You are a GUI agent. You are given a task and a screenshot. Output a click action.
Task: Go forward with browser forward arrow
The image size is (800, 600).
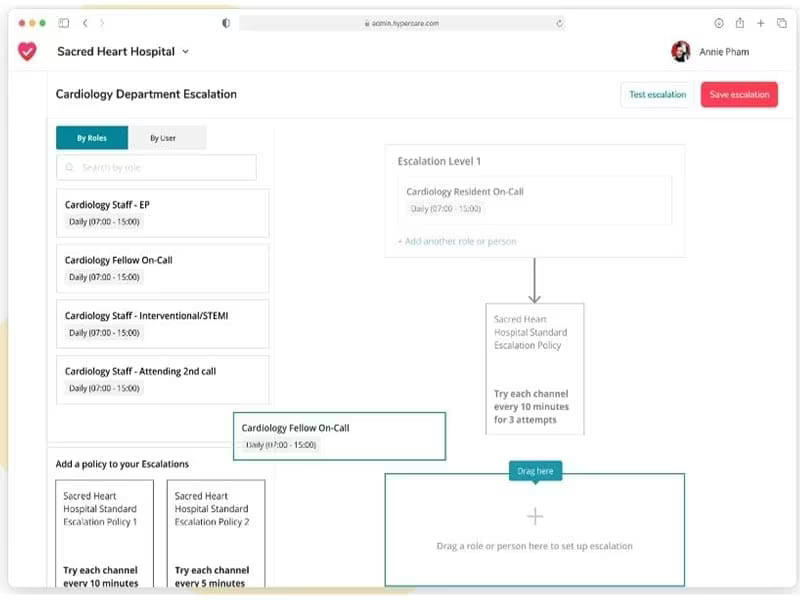click(x=102, y=23)
